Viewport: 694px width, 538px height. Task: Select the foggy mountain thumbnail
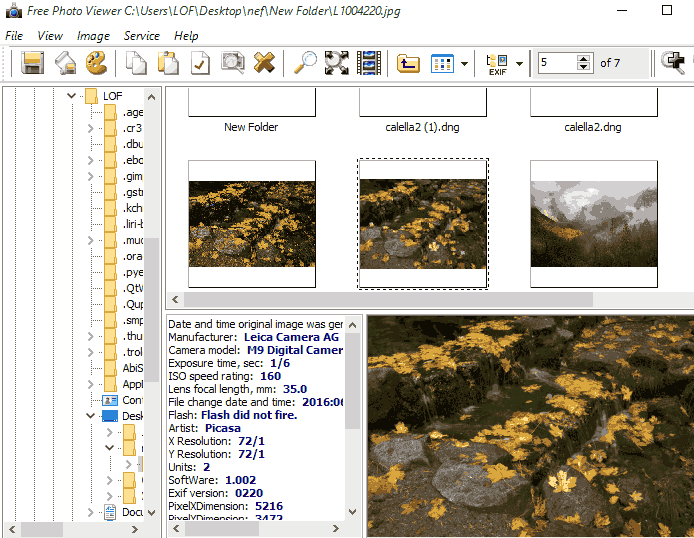coord(594,224)
